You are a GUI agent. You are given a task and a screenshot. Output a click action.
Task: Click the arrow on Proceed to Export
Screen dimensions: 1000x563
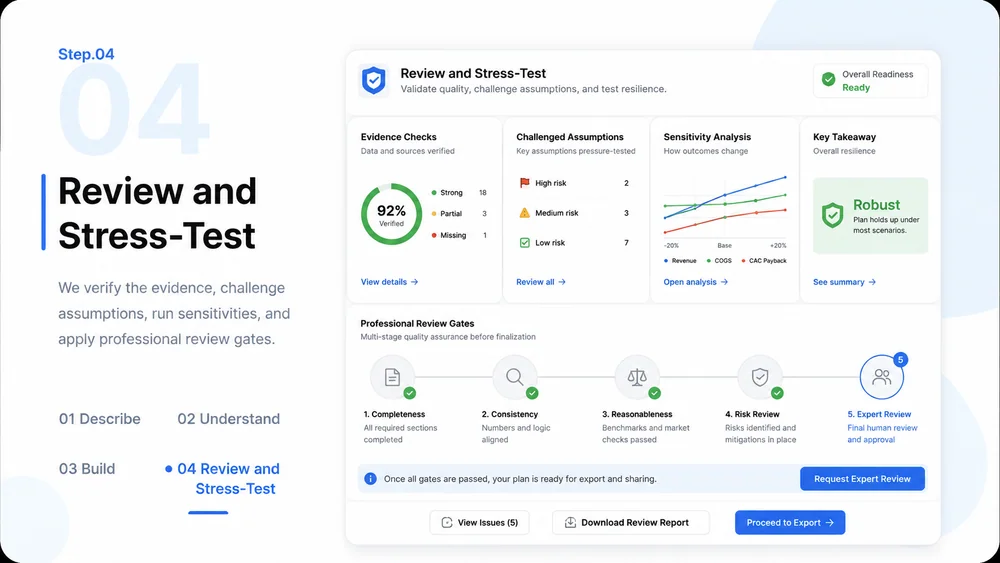pos(830,523)
